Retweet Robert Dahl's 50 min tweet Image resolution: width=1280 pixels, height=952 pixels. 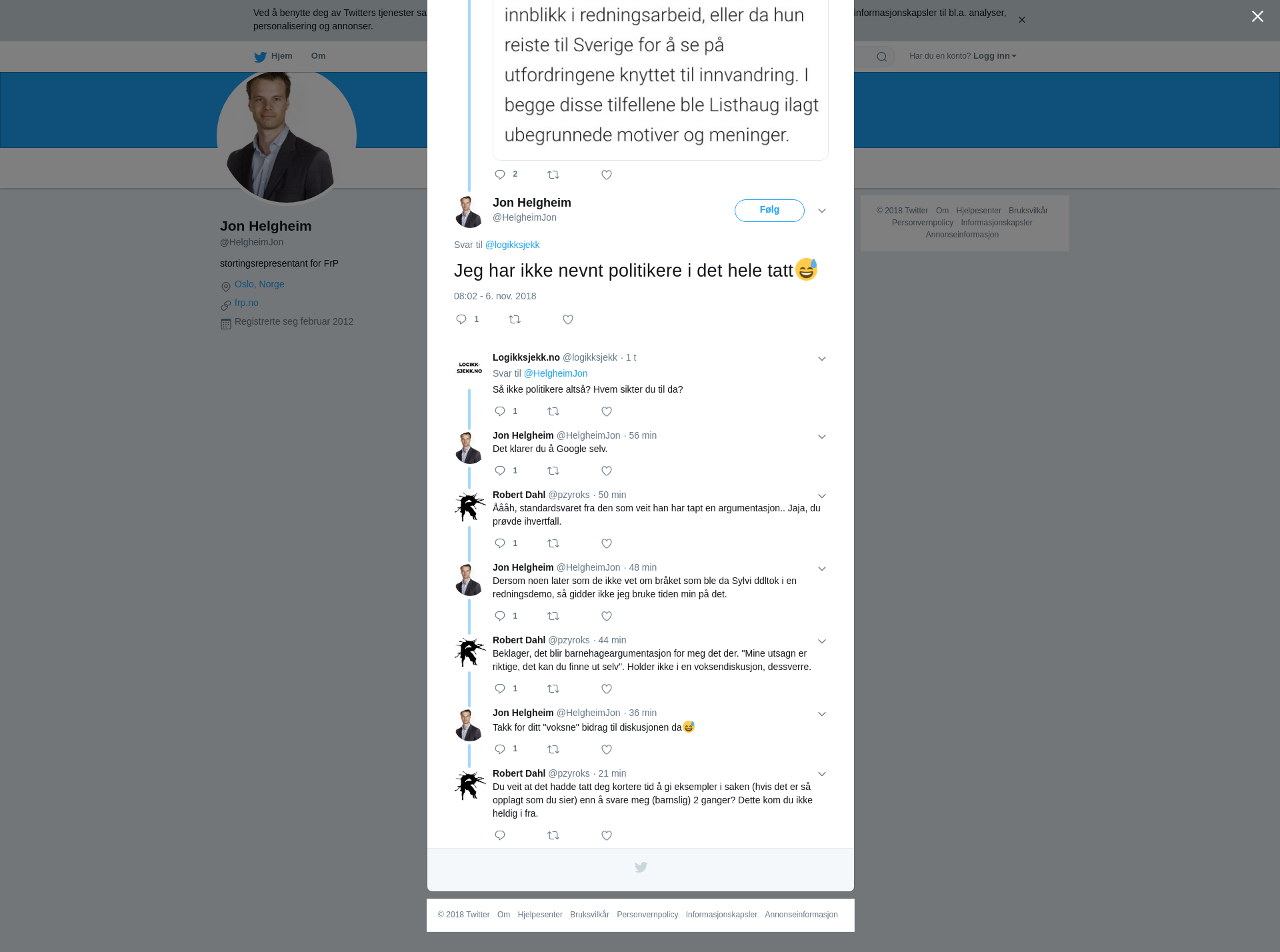553,543
